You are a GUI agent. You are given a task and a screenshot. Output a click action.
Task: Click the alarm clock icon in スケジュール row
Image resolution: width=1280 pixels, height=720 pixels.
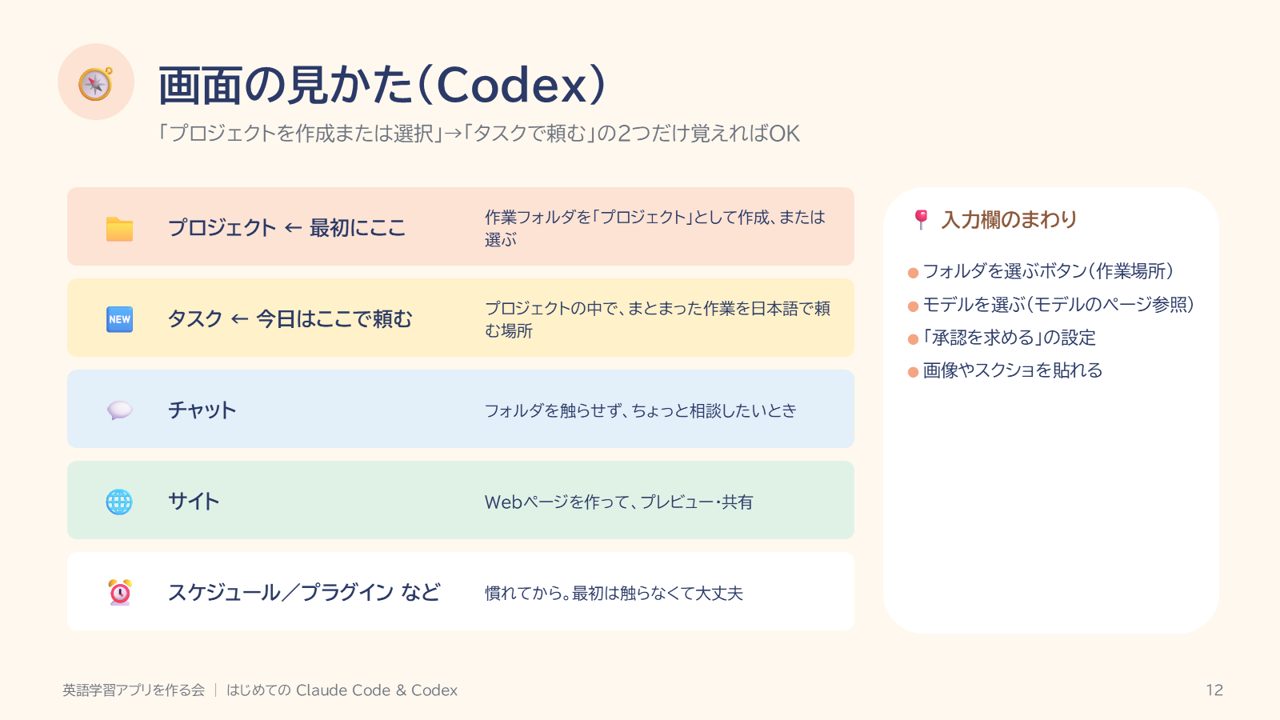(119, 592)
